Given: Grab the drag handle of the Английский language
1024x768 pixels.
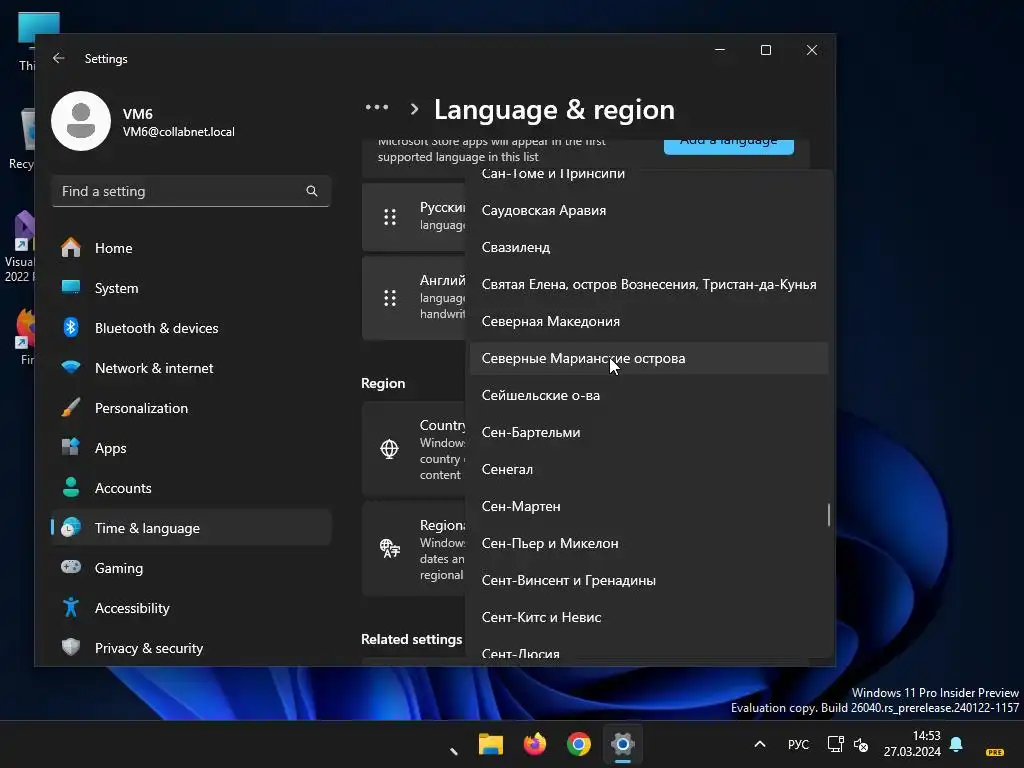Looking at the screenshot, I should point(390,298).
